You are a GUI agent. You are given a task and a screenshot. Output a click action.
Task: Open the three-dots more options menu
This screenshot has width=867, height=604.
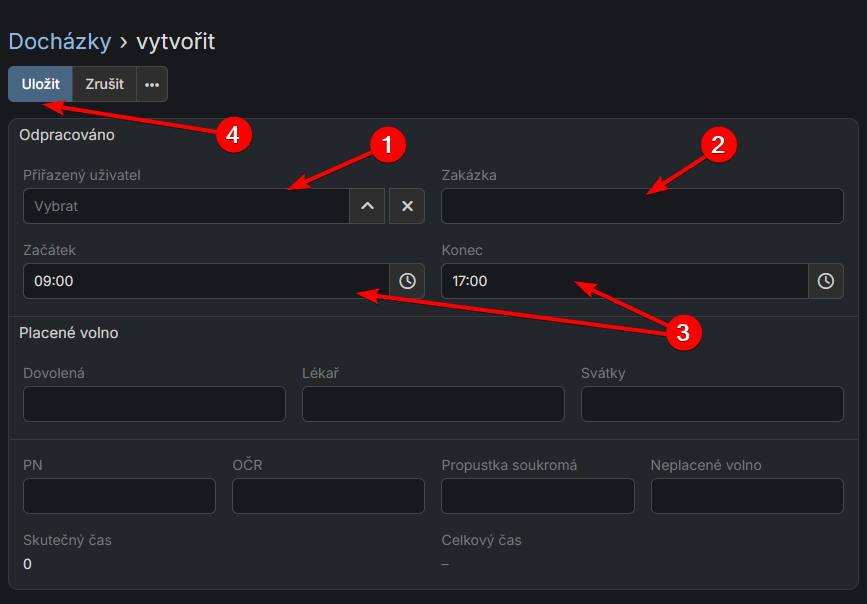(152, 84)
